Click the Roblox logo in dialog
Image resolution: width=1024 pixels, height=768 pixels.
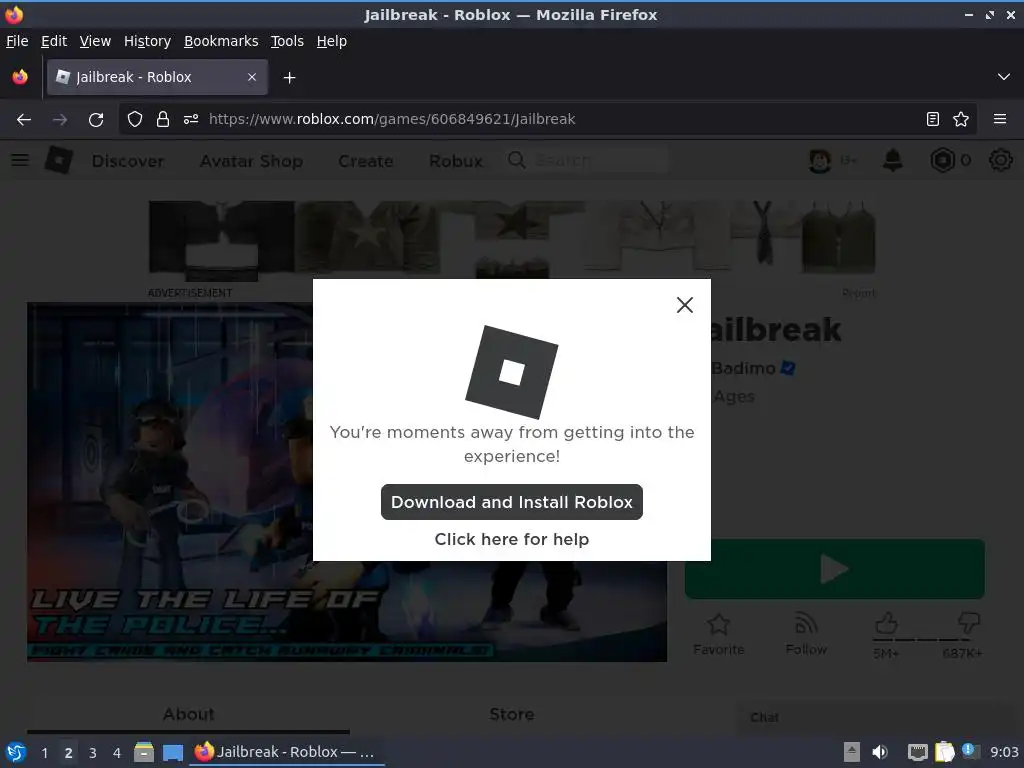[511, 372]
